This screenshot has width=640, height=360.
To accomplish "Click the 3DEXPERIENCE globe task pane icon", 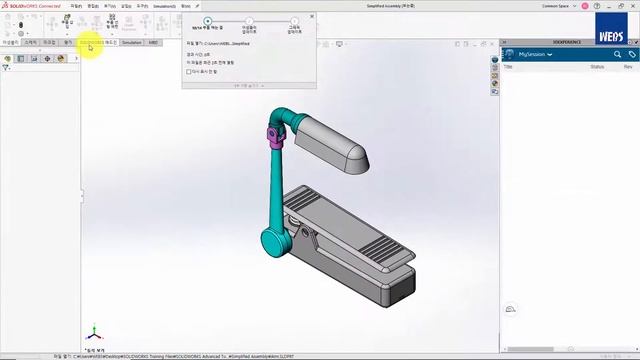I will (x=495, y=60).
